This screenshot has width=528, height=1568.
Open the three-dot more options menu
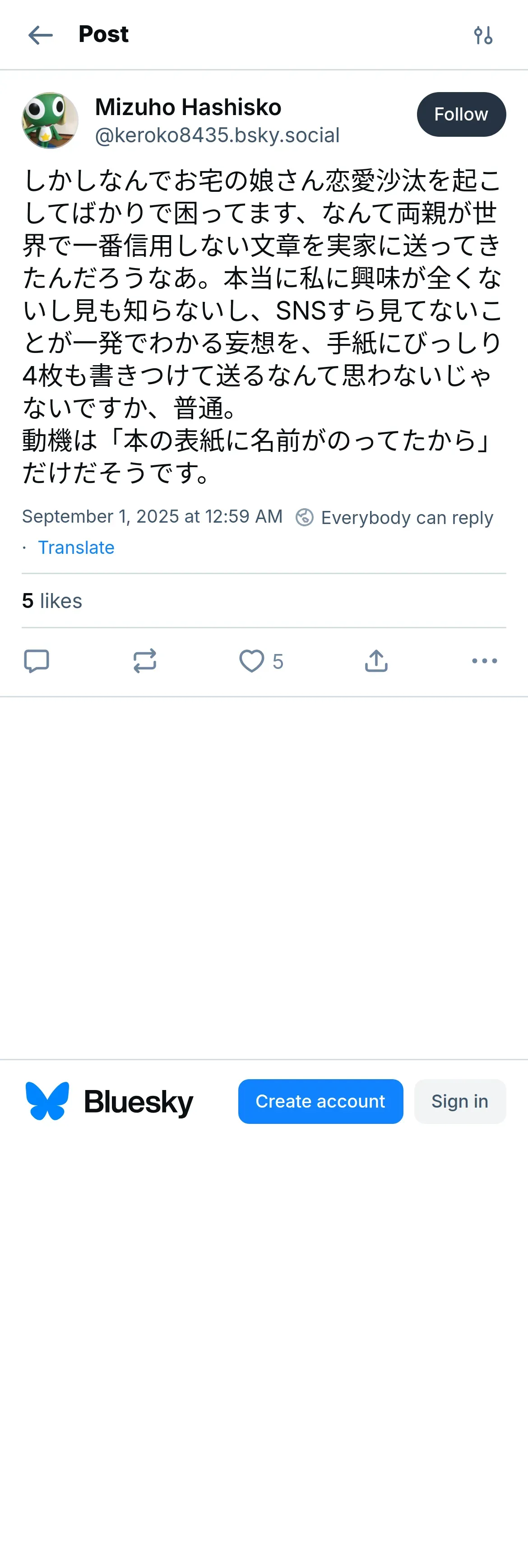click(484, 660)
